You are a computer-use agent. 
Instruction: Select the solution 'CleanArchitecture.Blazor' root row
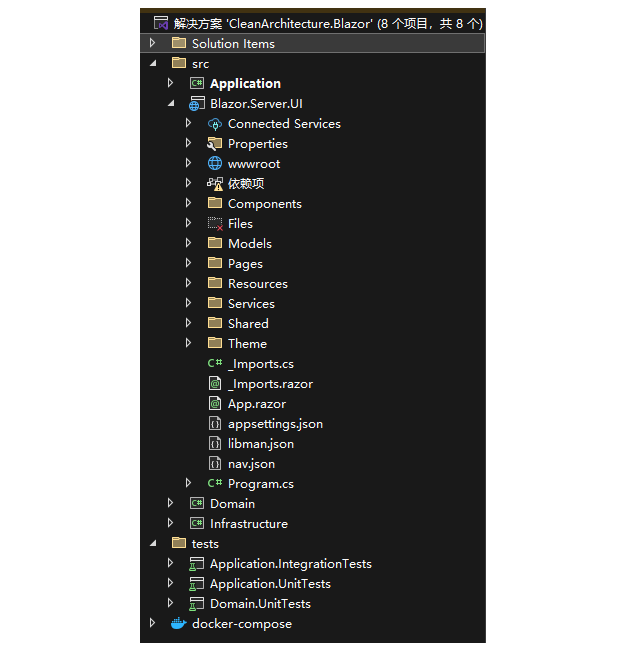coord(313,23)
